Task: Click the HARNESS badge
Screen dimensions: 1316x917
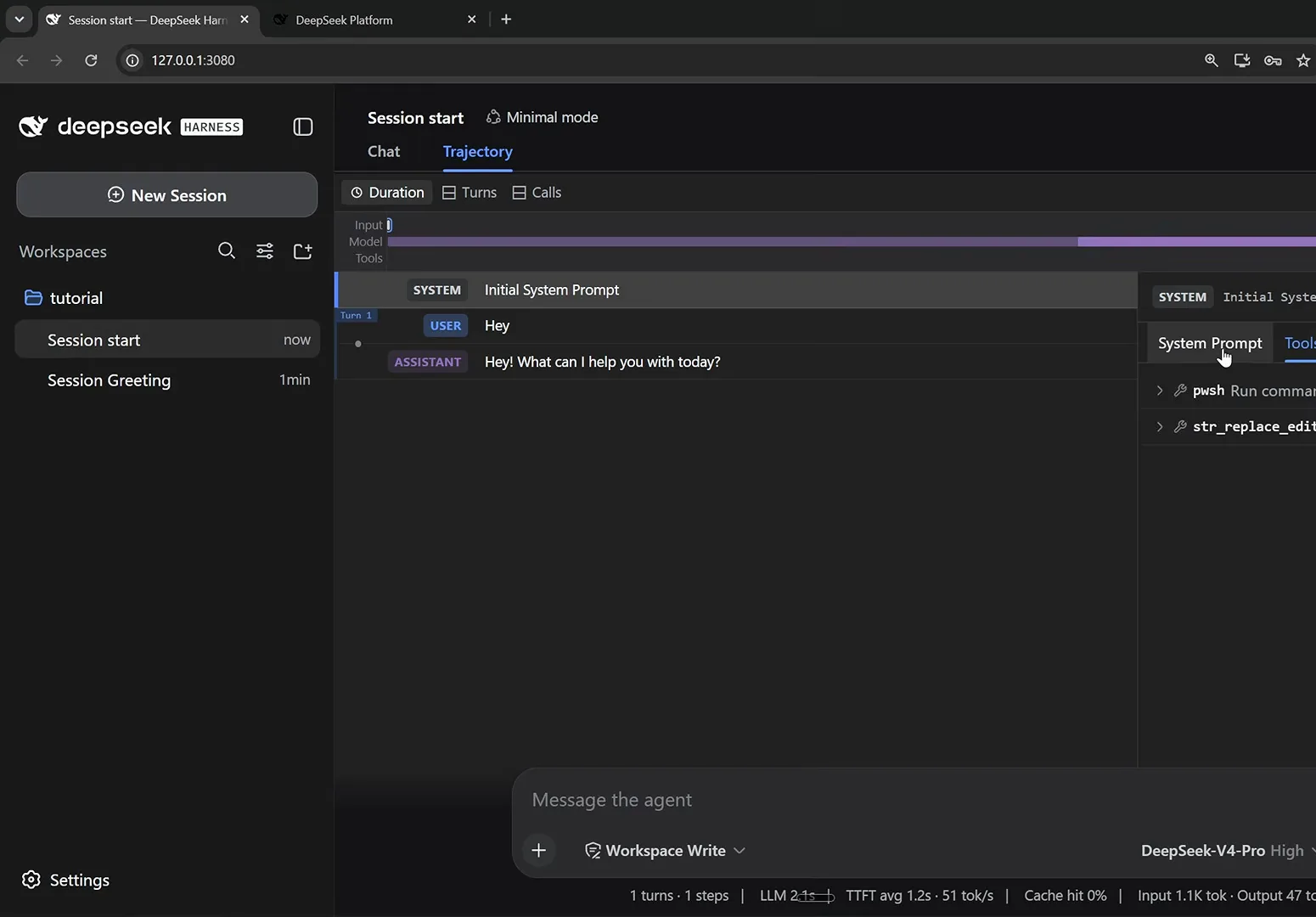Action: coord(211,127)
